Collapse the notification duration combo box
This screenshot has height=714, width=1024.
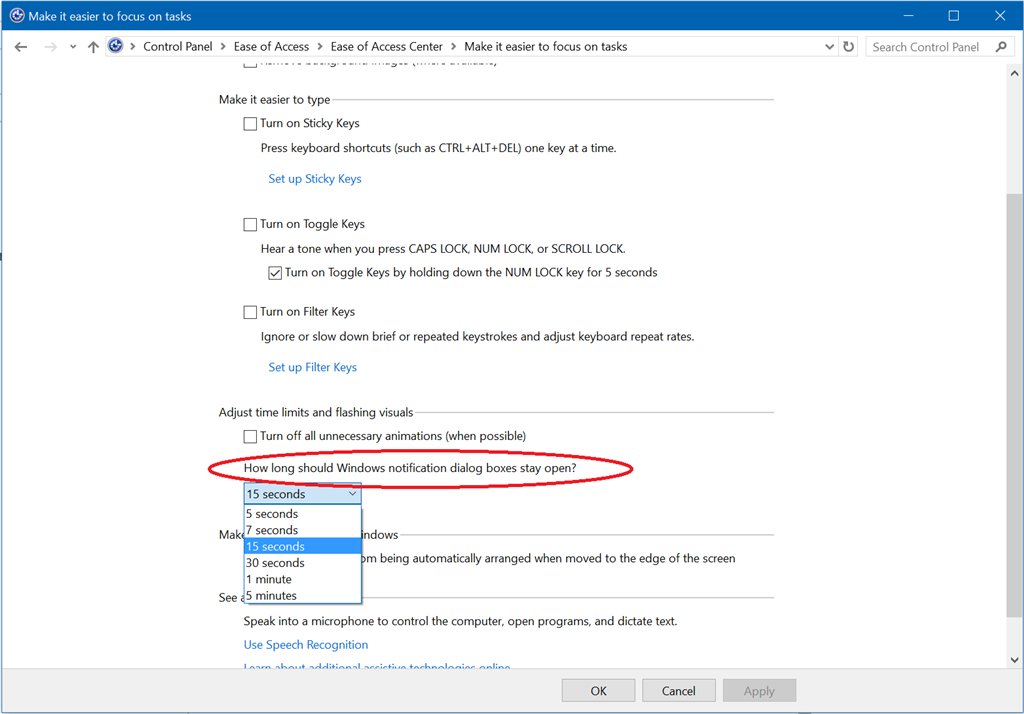(x=302, y=494)
